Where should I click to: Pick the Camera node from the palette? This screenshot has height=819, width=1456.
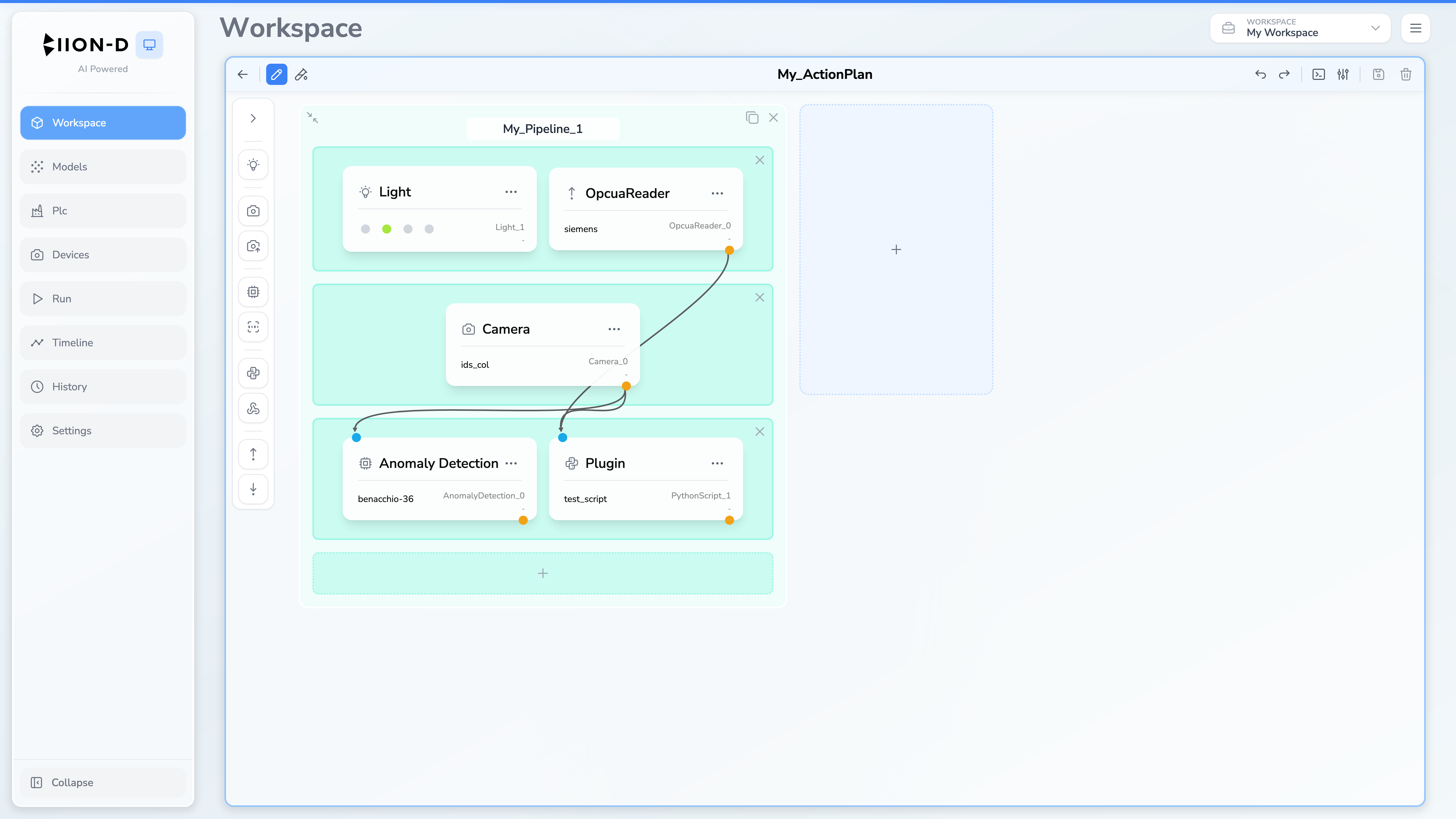point(253,211)
